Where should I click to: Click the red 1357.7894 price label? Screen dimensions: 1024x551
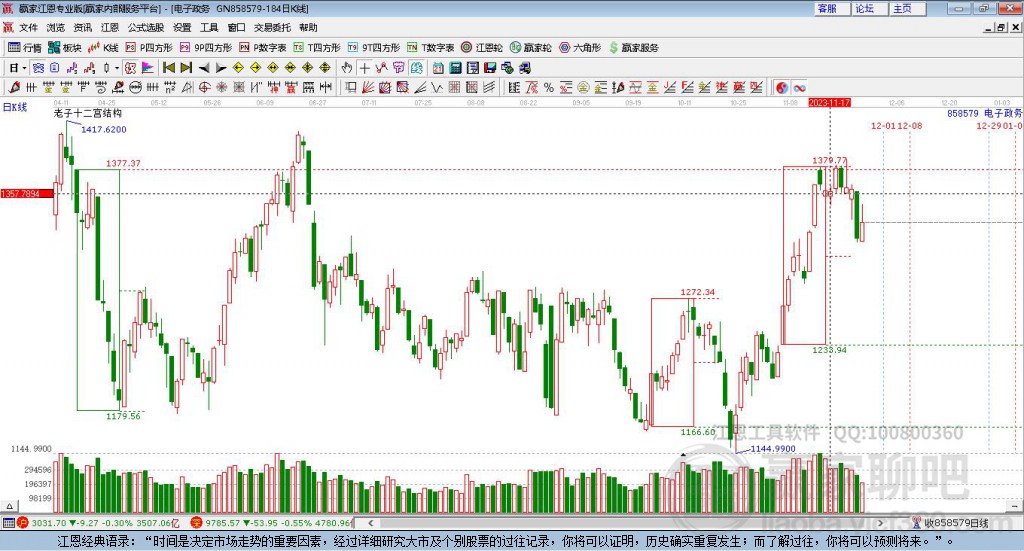point(27,194)
